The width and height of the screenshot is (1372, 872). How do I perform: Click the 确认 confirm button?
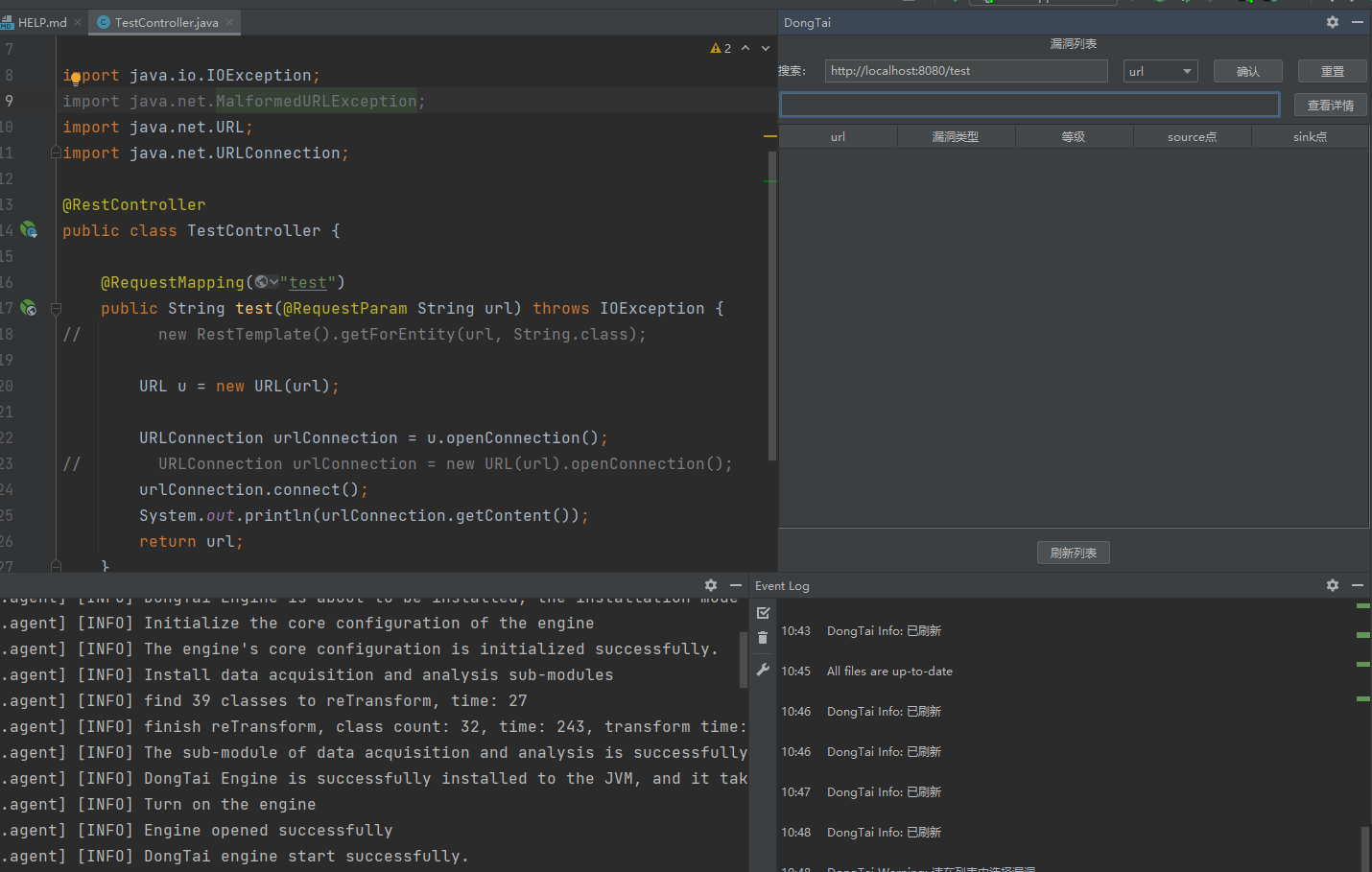(x=1247, y=71)
